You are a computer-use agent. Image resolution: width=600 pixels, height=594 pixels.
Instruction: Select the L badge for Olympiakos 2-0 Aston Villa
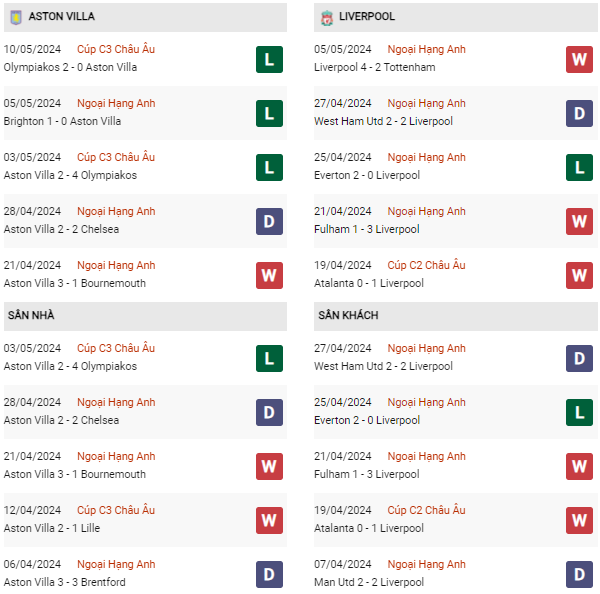(x=269, y=59)
